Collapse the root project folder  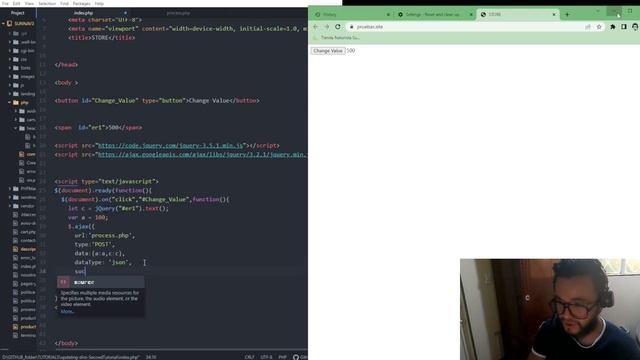pyautogui.click(x=4, y=24)
